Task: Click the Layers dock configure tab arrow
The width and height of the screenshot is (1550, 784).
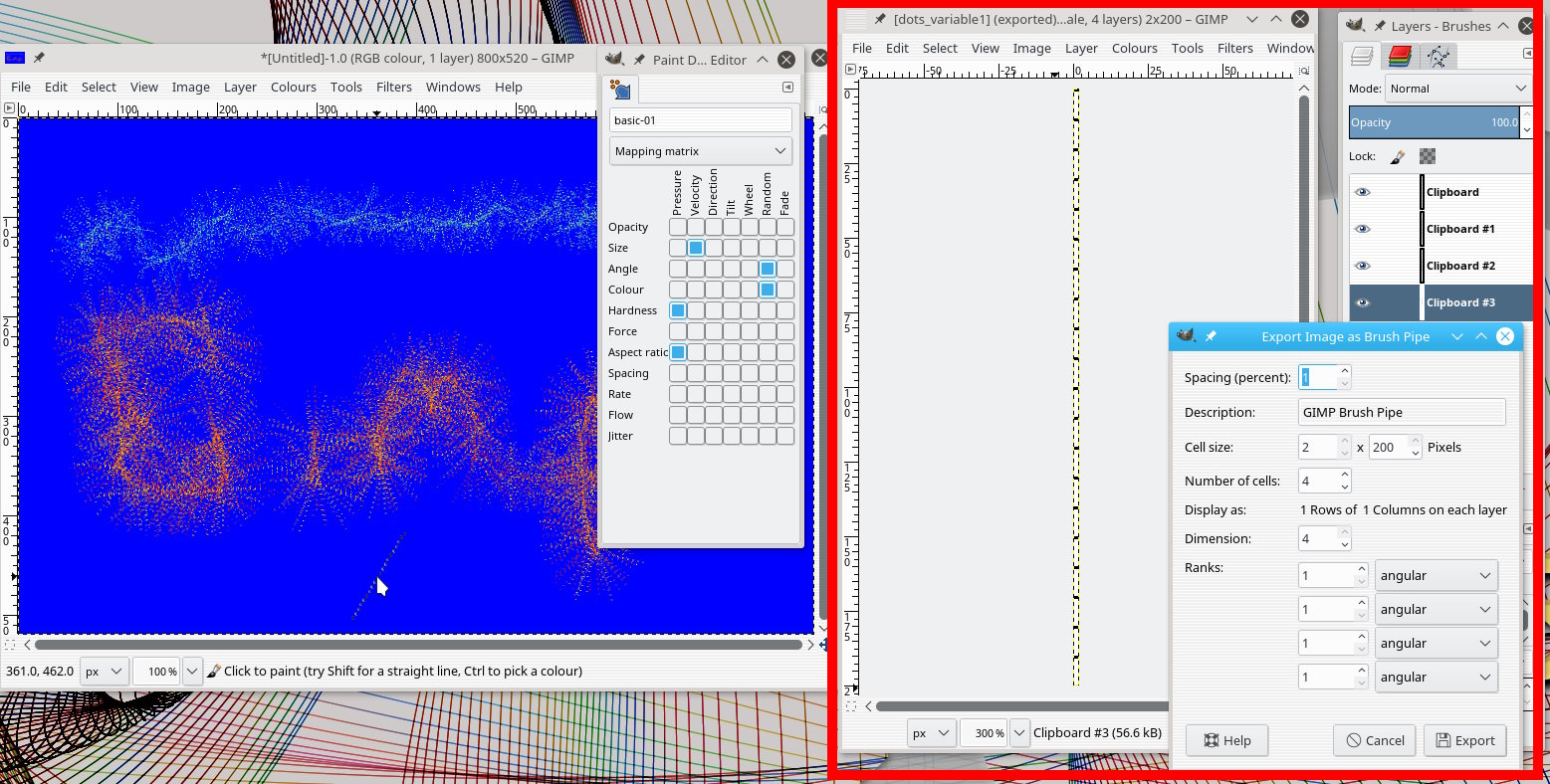Action: [x=1528, y=54]
